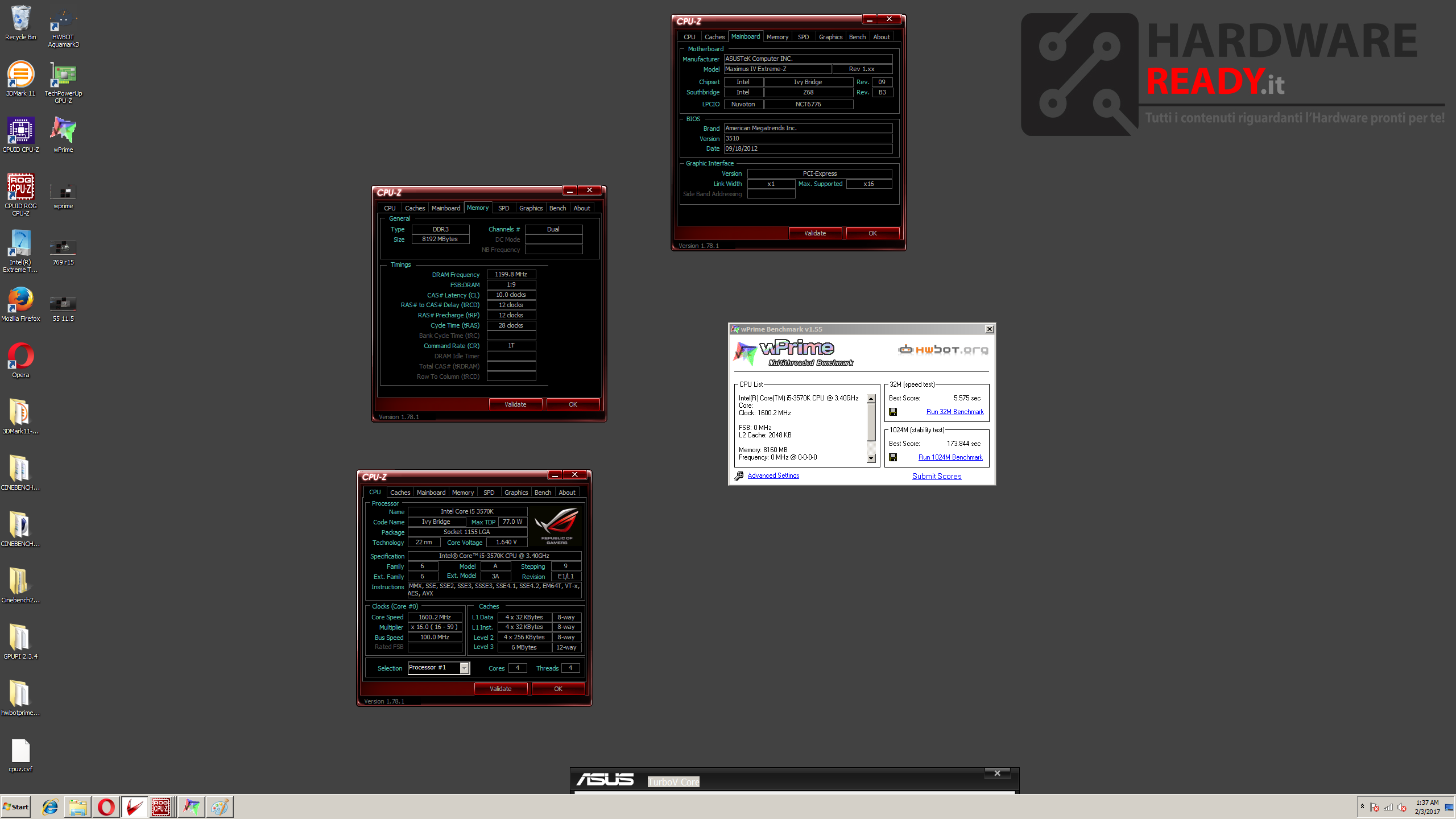Switch to wPrime taskbar button
The height and width of the screenshot is (819, 1456).
click(x=192, y=806)
